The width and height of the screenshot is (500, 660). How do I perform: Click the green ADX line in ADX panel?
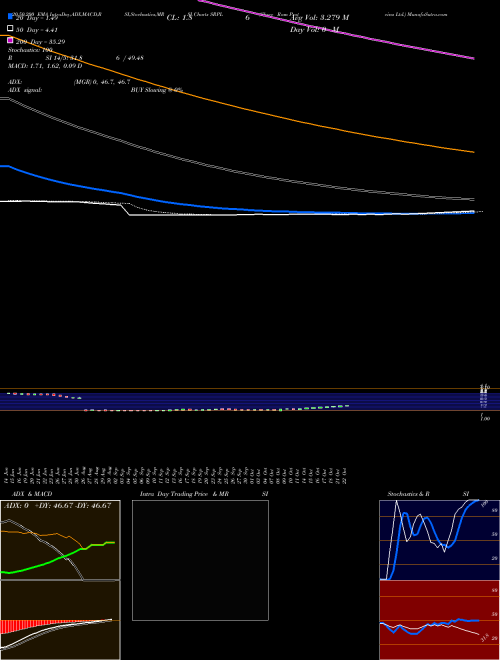click(x=58, y=558)
